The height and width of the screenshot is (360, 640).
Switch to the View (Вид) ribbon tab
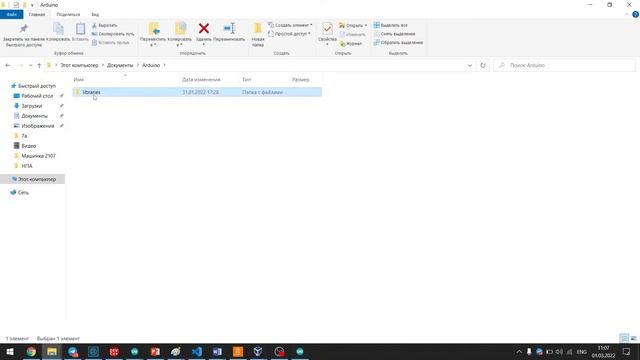point(95,15)
